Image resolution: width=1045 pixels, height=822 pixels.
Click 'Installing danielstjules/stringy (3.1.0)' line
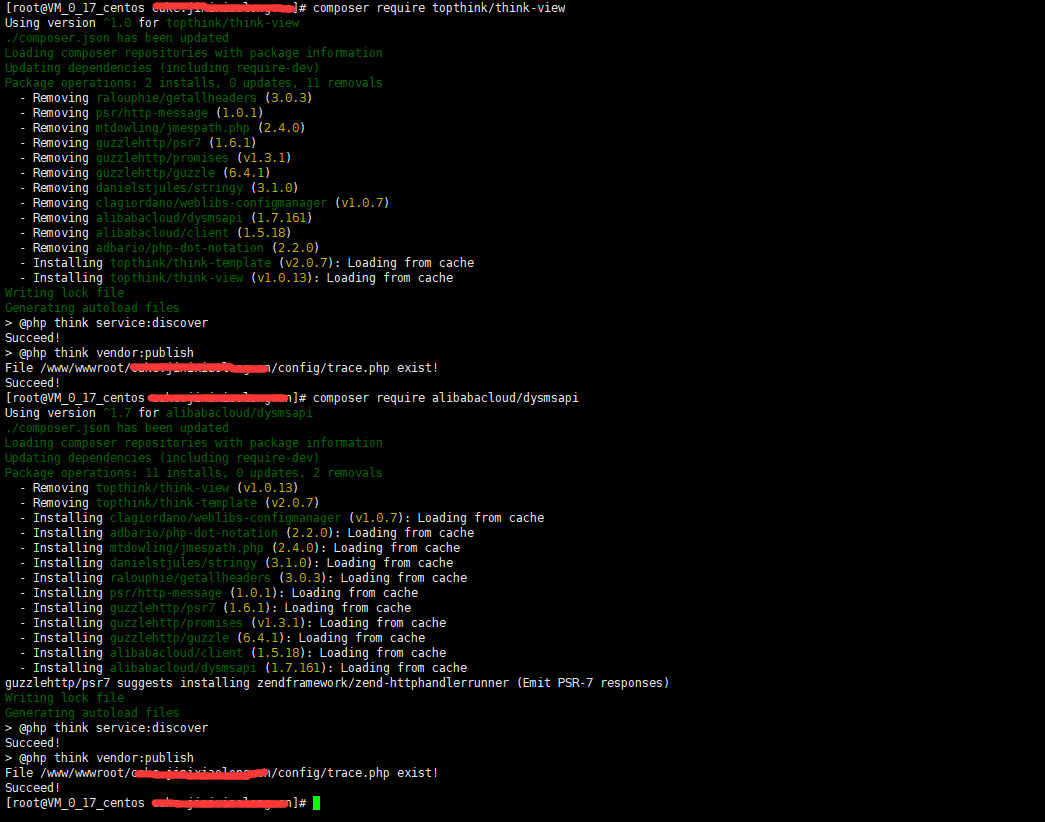[236, 563]
